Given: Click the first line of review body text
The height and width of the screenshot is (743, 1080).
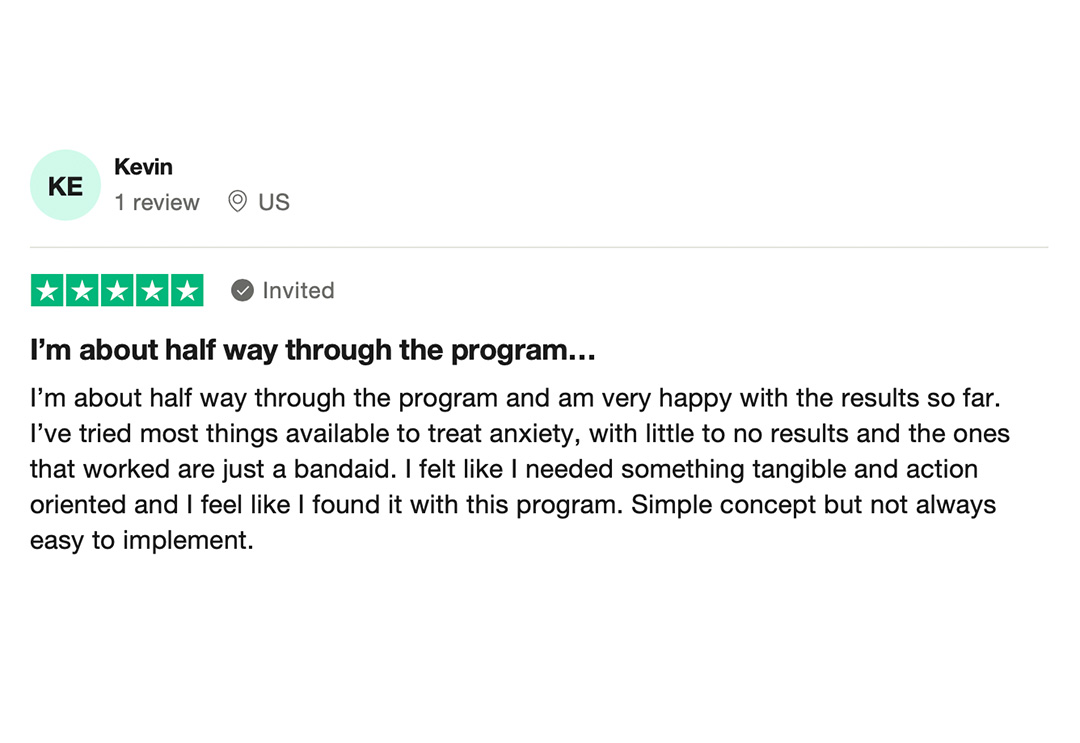Looking at the screenshot, I should (515, 399).
